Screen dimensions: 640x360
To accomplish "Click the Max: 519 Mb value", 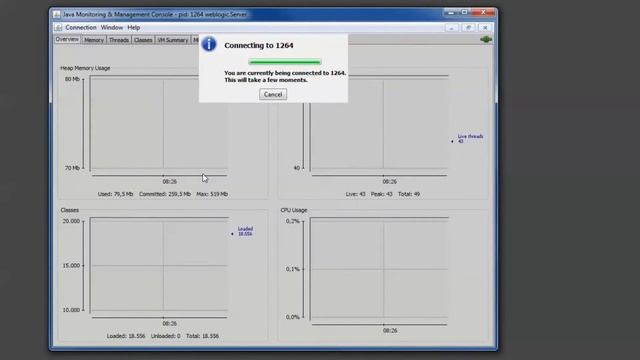I will [212, 194].
